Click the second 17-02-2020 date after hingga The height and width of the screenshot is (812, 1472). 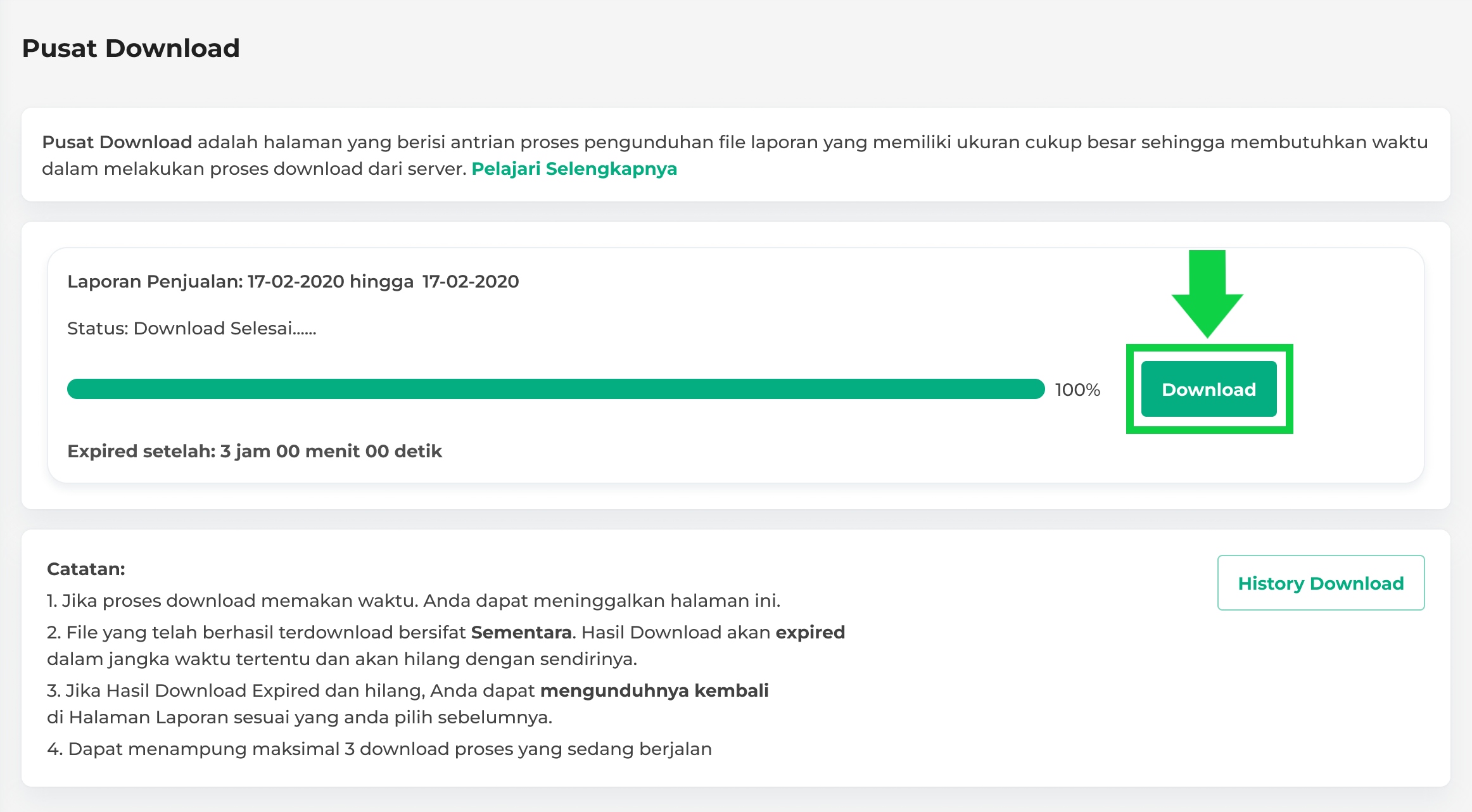point(471,281)
